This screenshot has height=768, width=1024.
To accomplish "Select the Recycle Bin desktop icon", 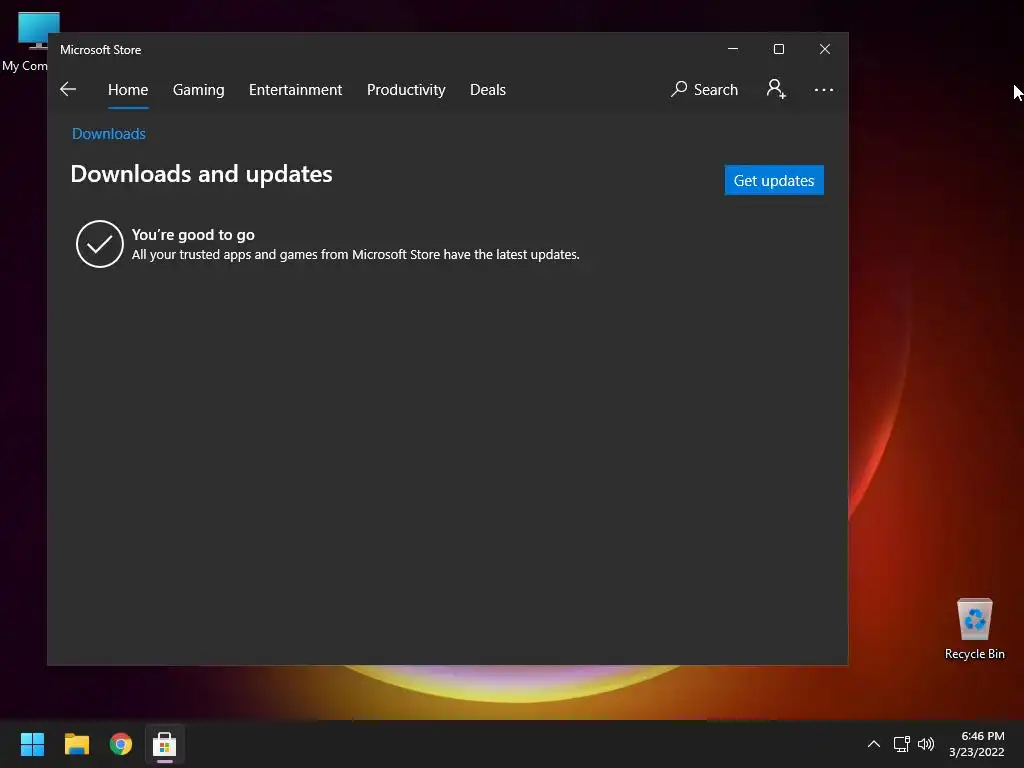I will (x=974, y=629).
